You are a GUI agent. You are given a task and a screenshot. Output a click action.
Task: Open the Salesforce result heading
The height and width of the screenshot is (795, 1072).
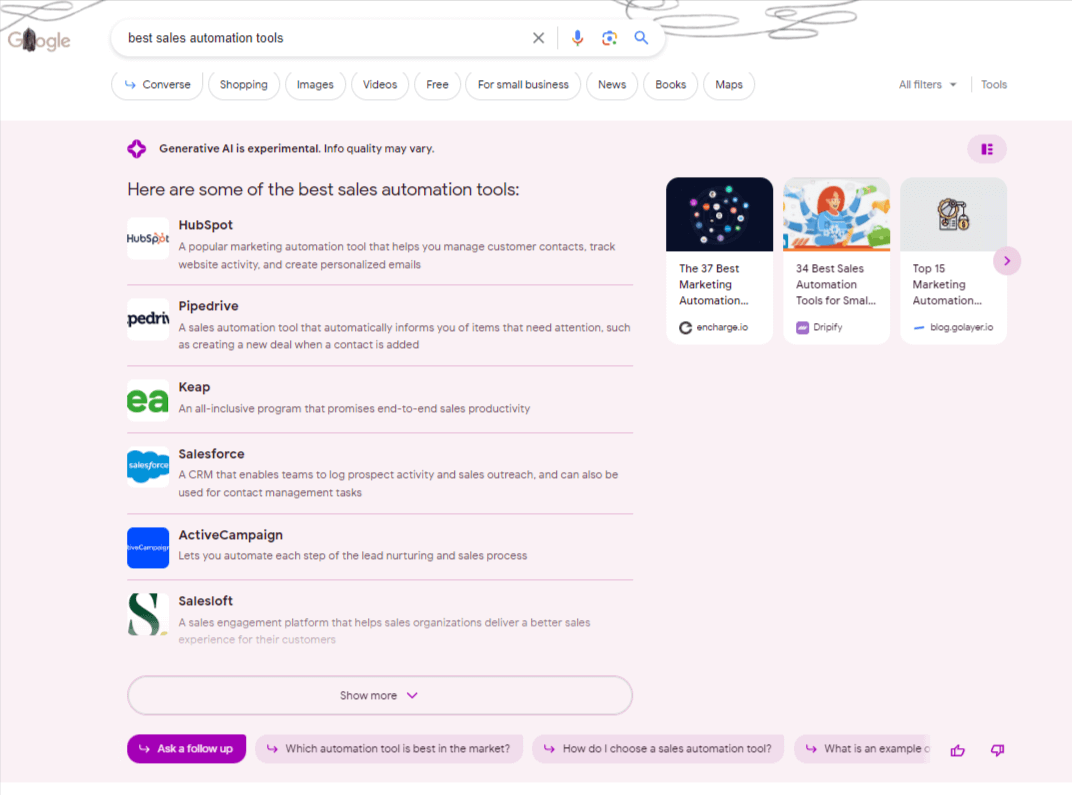pos(211,454)
